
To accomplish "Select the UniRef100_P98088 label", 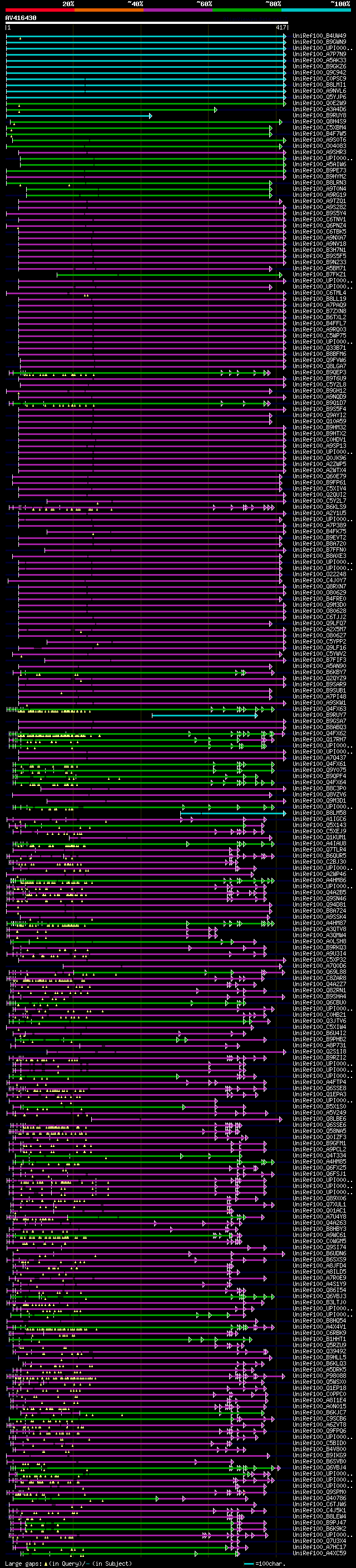I will click(x=319, y=1376).
